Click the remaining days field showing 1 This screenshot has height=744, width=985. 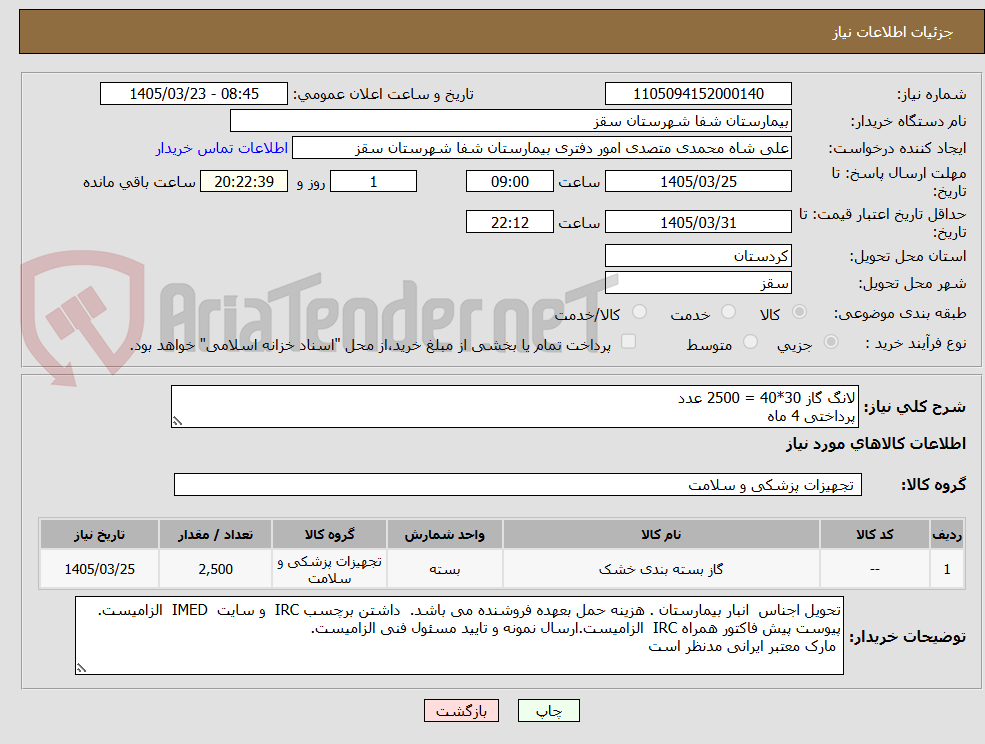[x=373, y=182]
